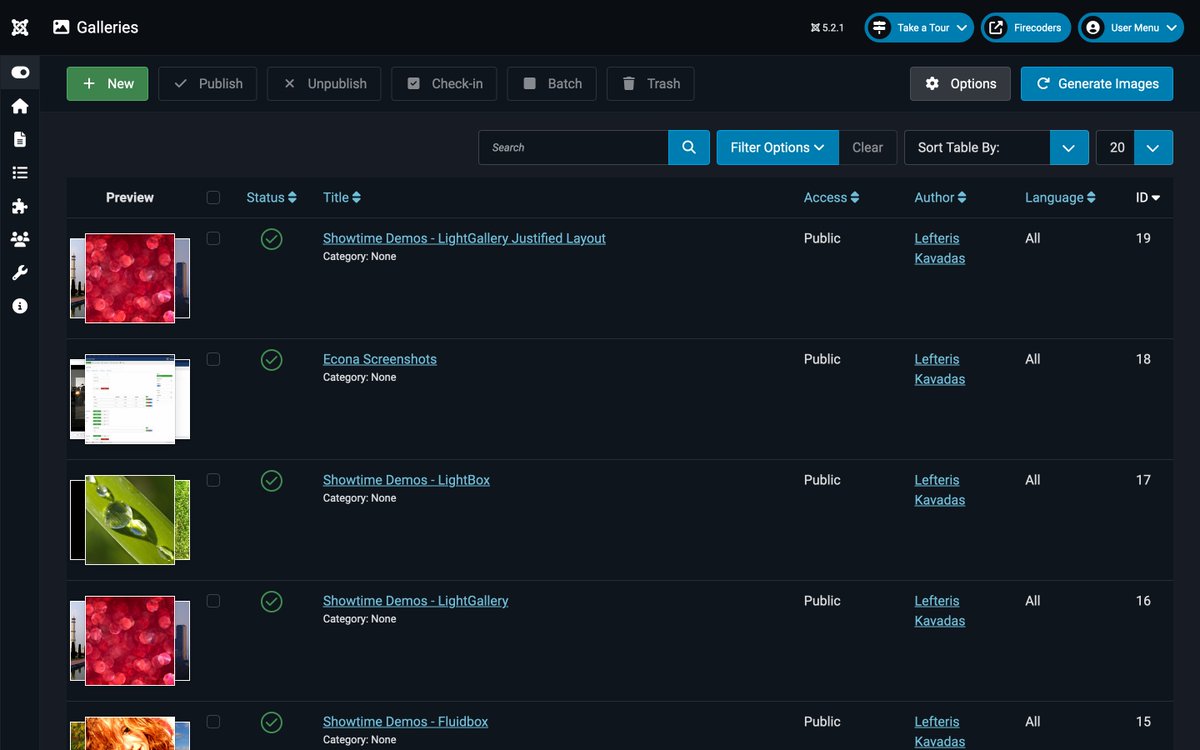Click the Batch toolbar button
1200x750 pixels.
(552, 84)
